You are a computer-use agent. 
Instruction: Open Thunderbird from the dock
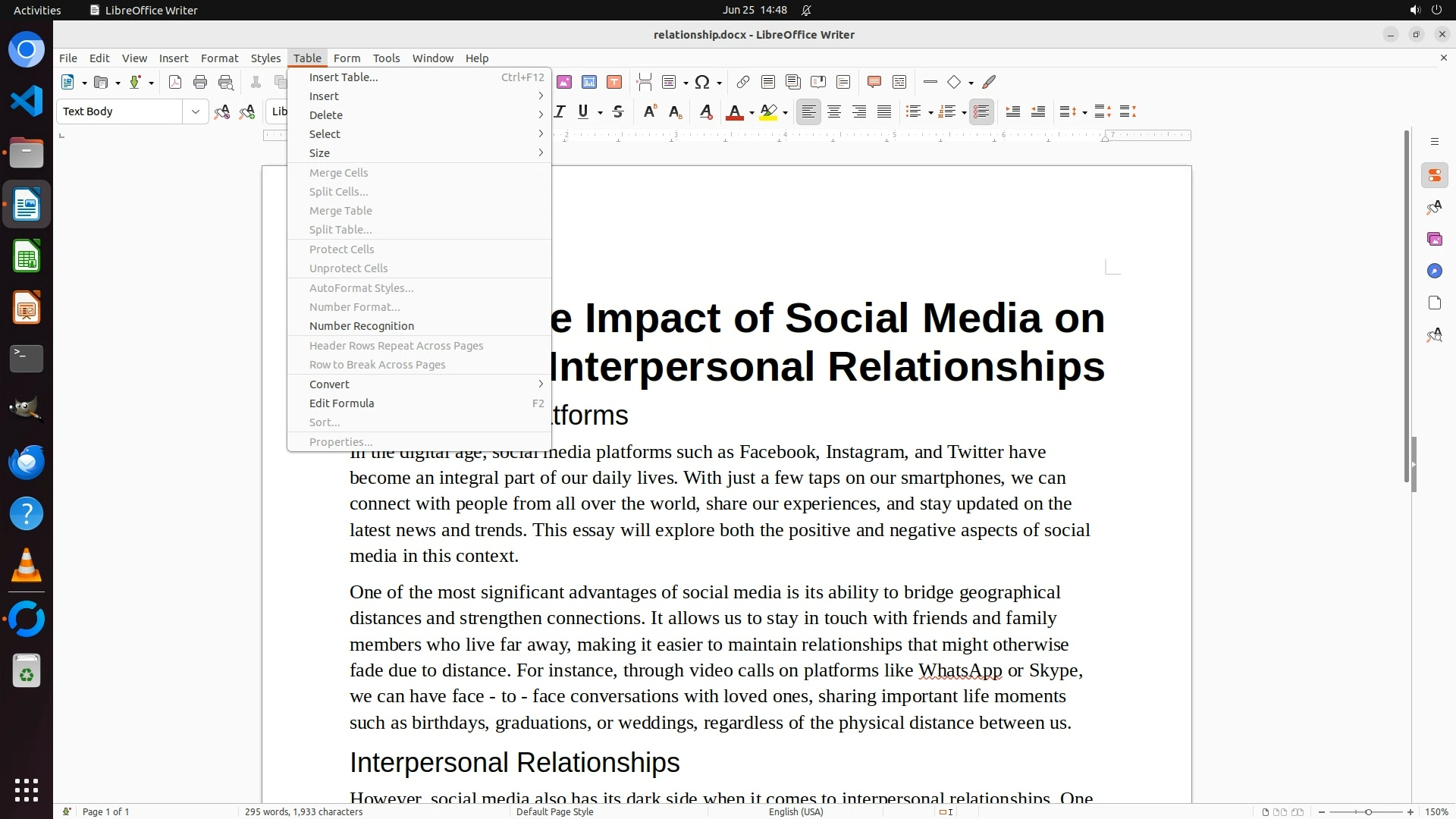point(27,462)
